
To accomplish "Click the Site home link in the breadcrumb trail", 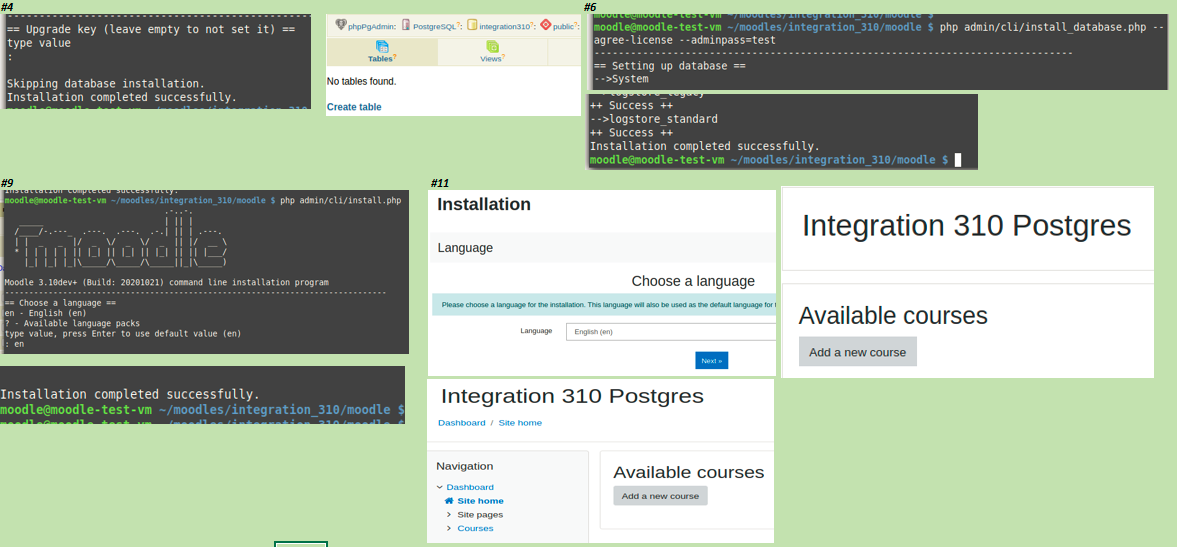I will 520,422.
